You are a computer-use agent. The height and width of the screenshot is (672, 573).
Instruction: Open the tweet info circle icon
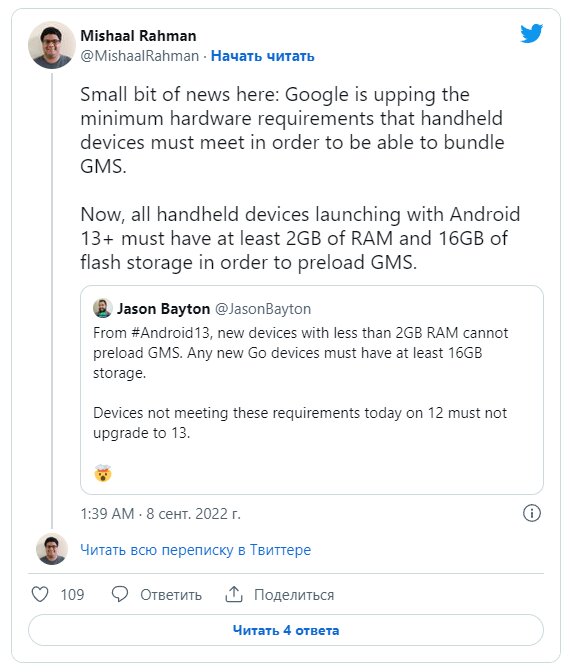[532, 513]
